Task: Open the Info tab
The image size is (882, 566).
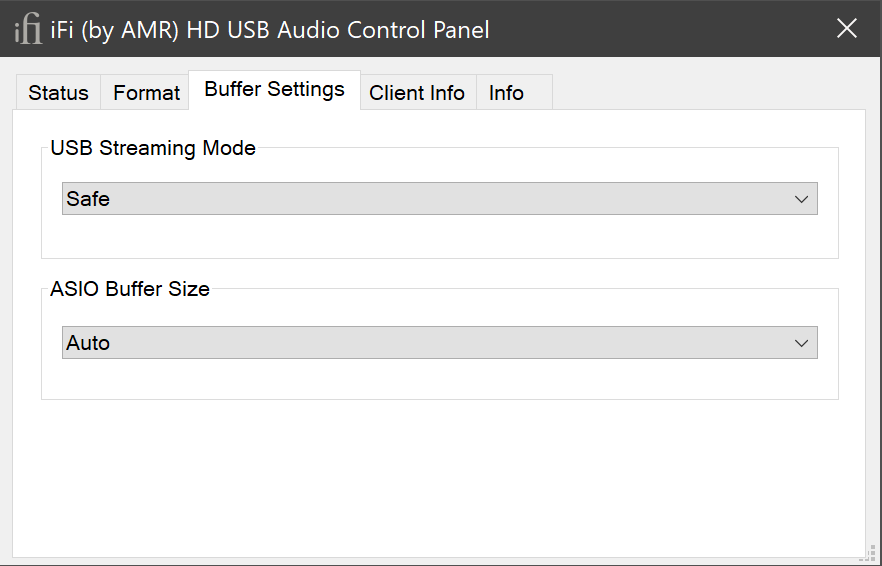Action: [506, 93]
